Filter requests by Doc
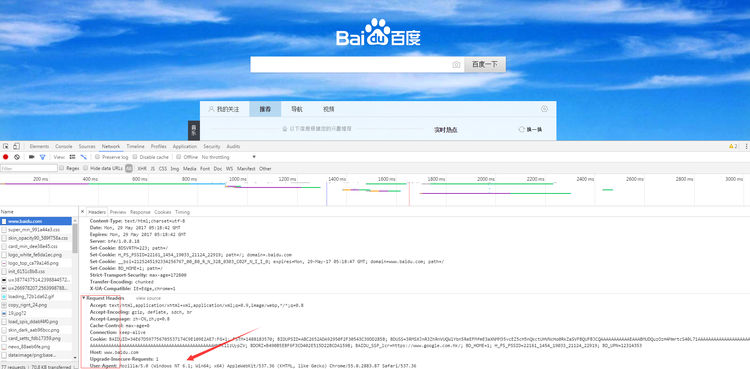 [x=218, y=168]
